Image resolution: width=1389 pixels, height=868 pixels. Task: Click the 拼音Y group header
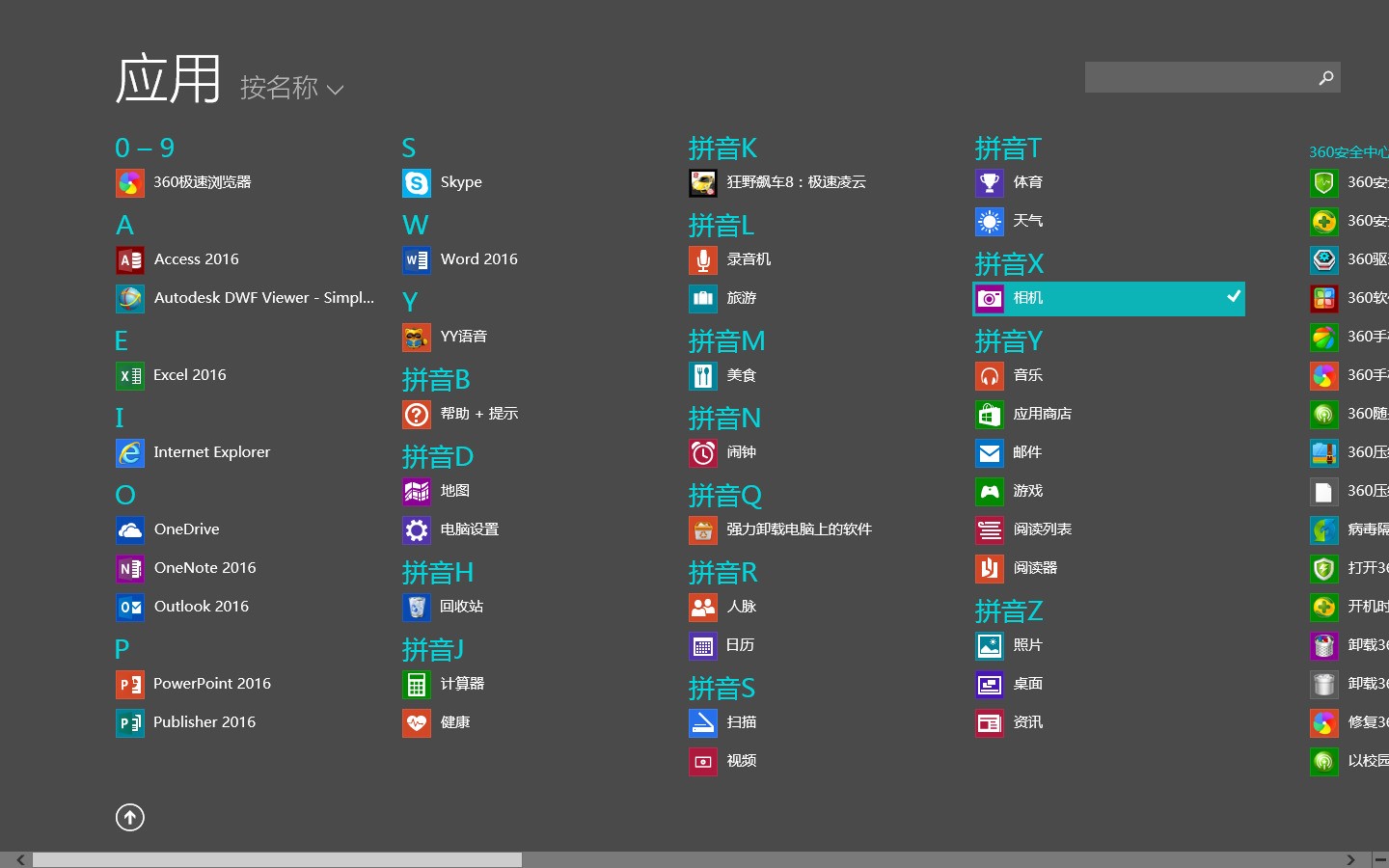click(x=1009, y=341)
